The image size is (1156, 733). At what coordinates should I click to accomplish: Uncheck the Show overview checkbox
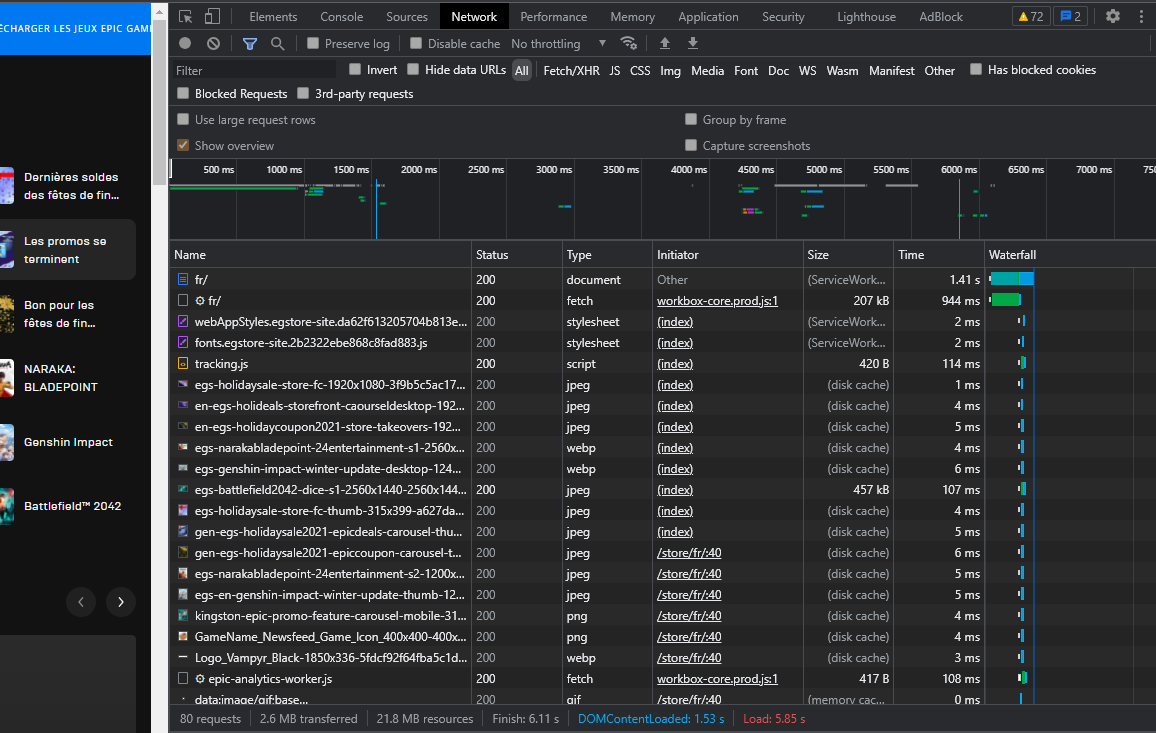(x=183, y=145)
